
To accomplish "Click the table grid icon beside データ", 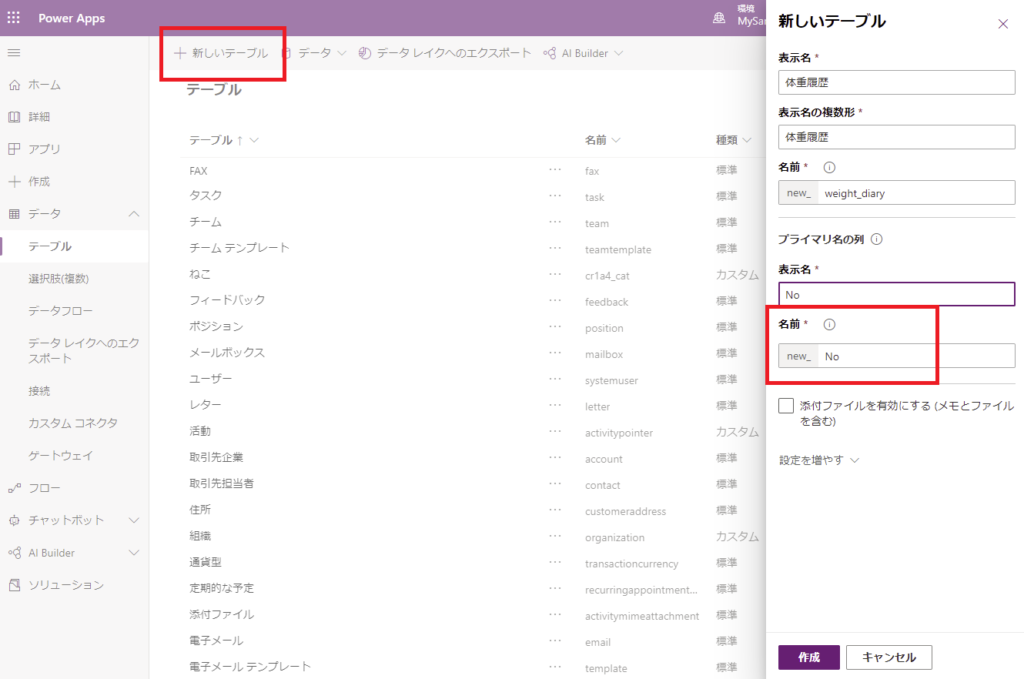I will 14,213.
